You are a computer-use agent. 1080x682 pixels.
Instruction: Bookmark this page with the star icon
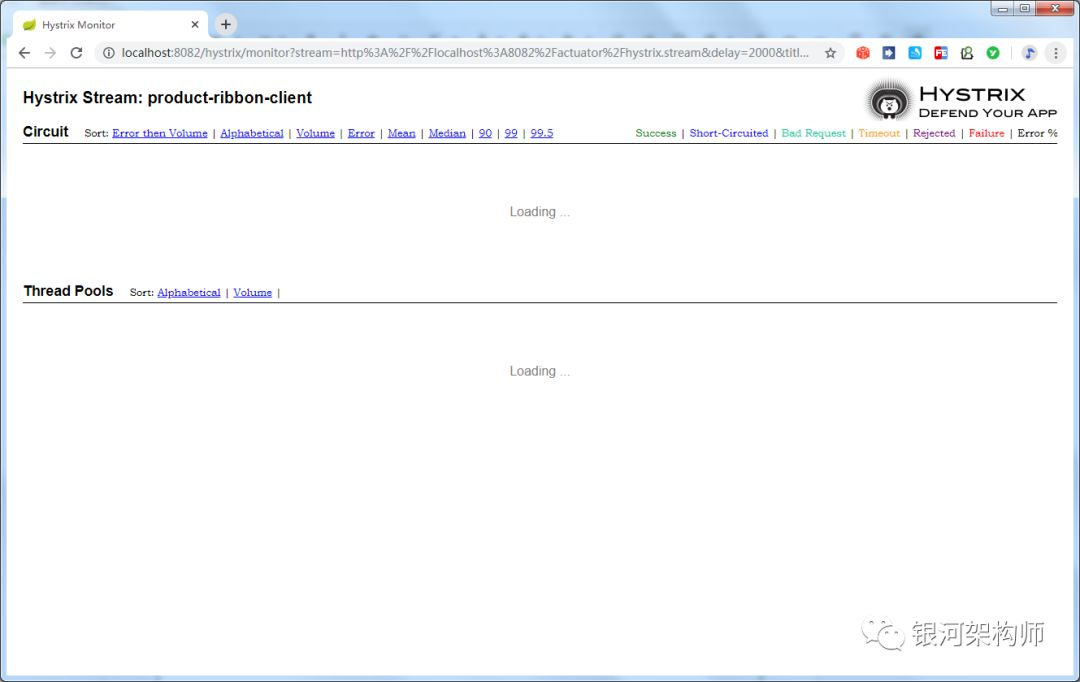tap(831, 53)
